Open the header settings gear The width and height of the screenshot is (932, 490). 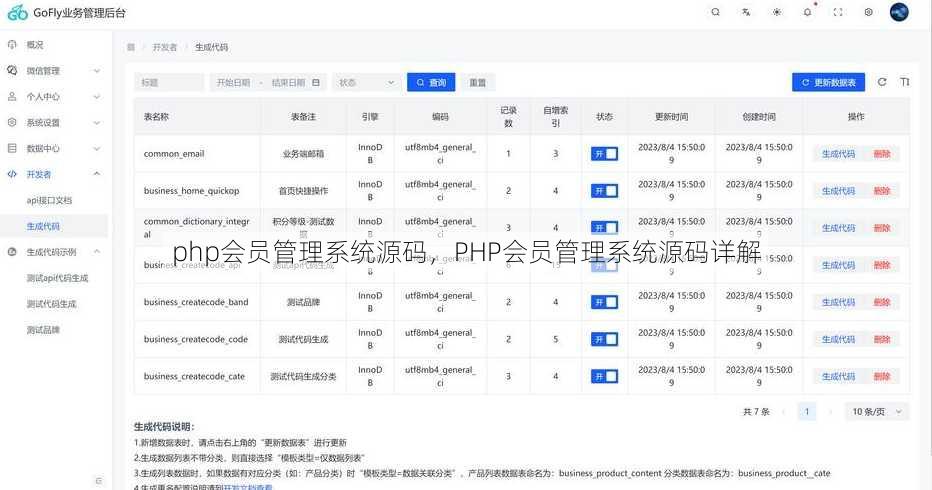(x=868, y=12)
